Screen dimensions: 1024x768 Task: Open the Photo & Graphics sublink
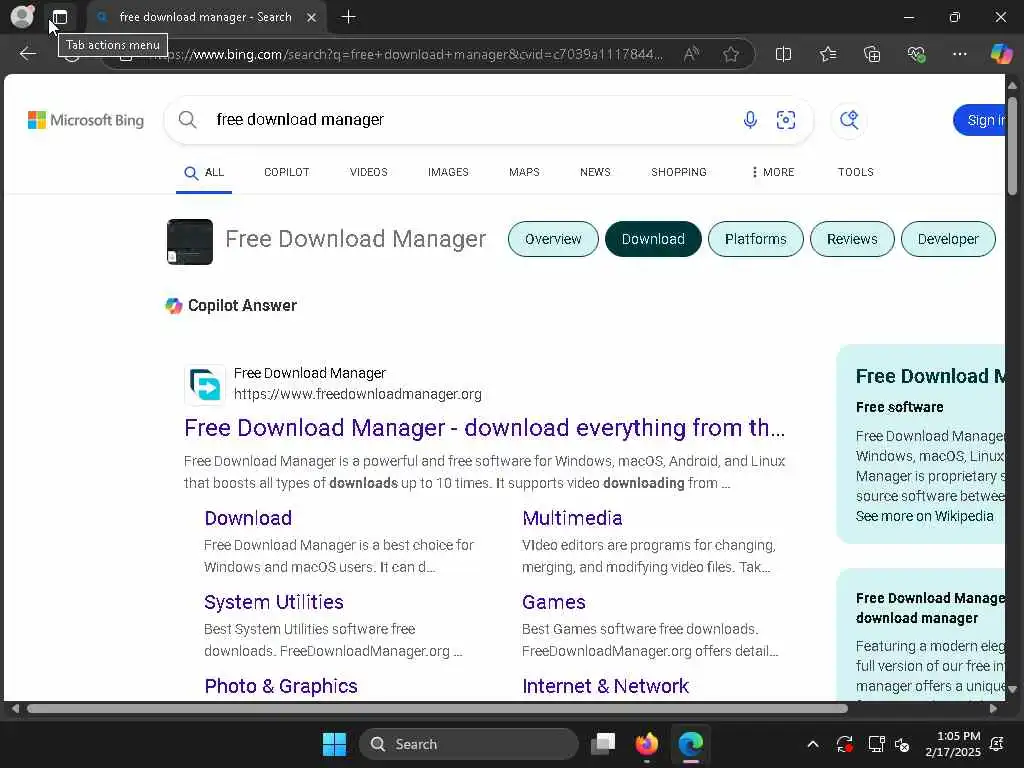click(281, 686)
